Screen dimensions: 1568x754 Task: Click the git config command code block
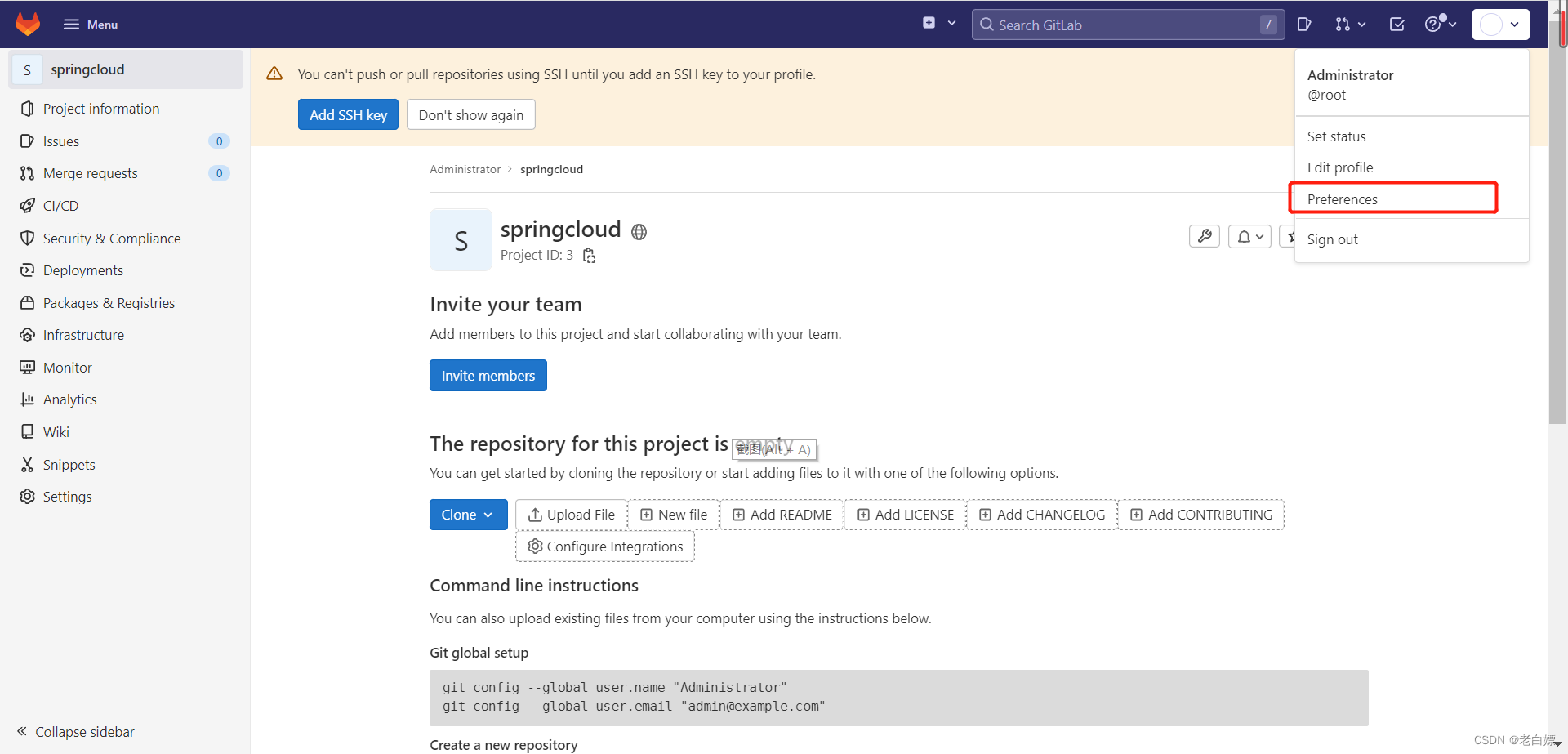coord(898,698)
